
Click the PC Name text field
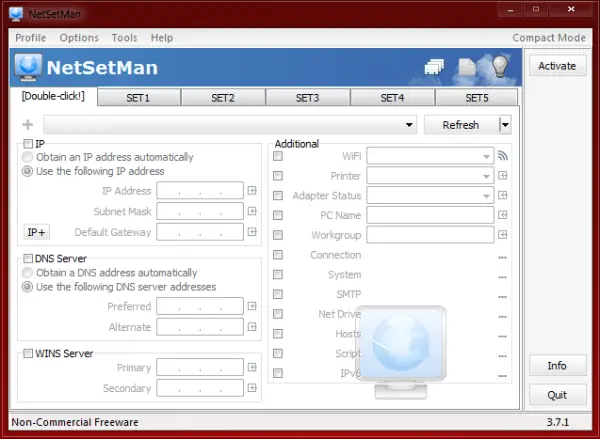pos(430,215)
